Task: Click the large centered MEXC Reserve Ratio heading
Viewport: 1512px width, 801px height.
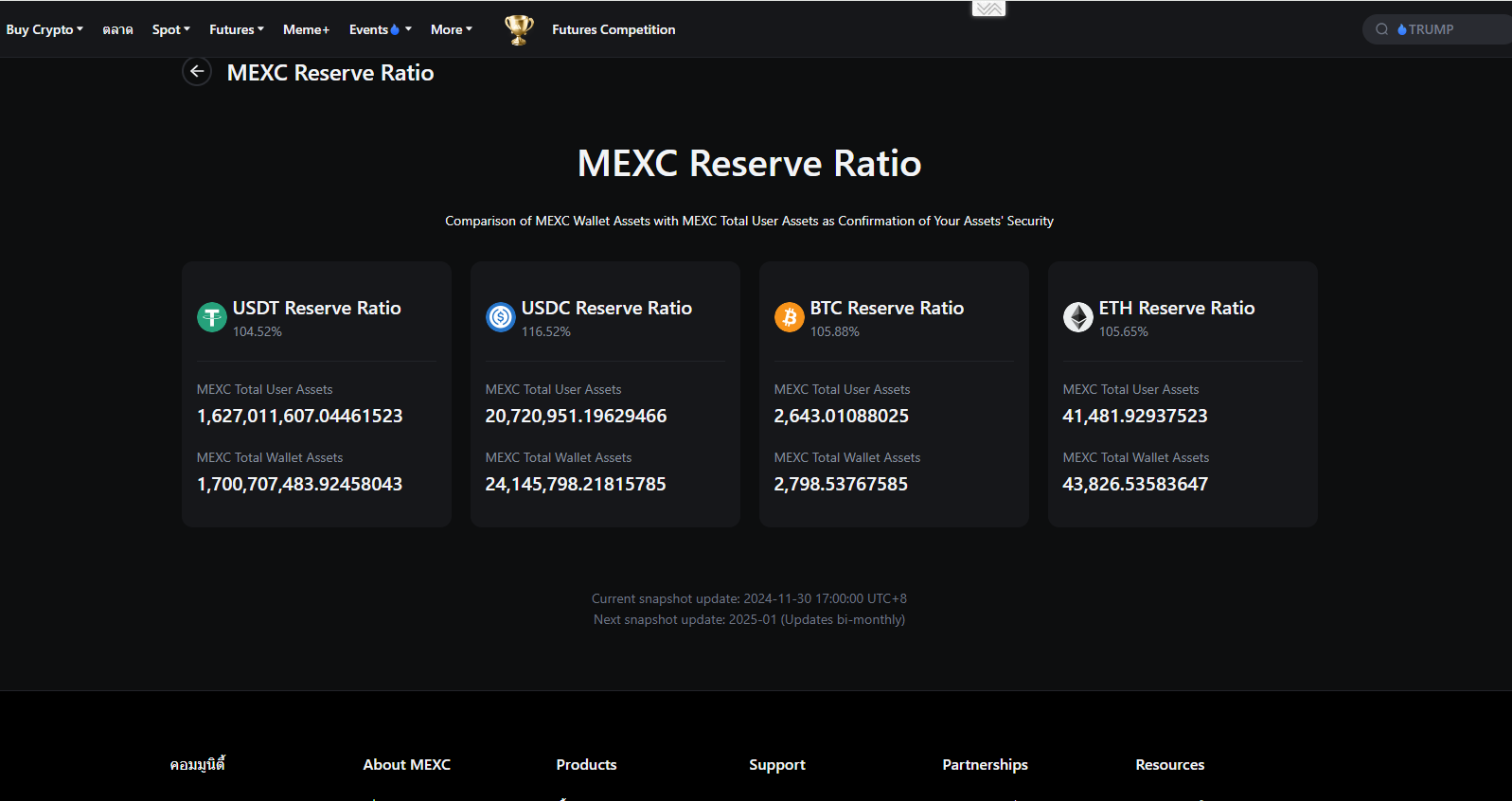Action: pos(749,163)
